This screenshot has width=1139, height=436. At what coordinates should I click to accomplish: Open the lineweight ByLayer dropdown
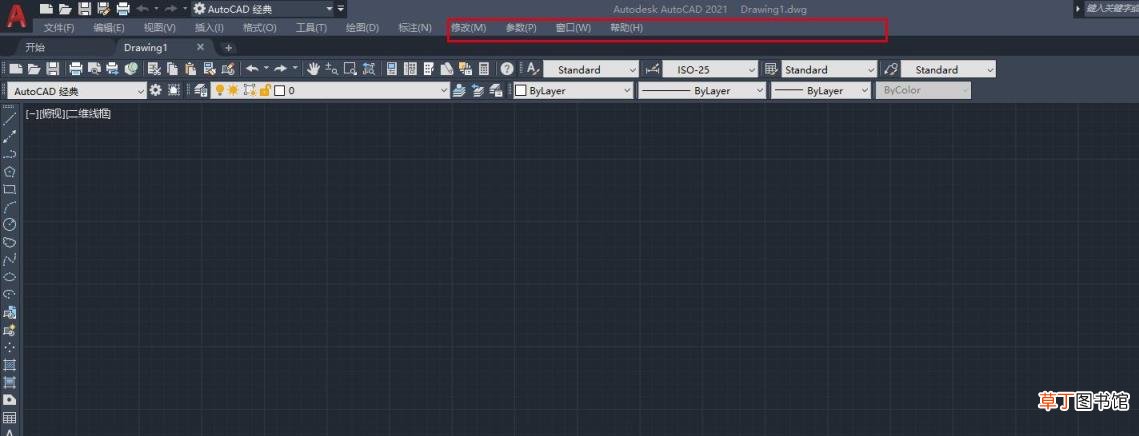coord(820,91)
